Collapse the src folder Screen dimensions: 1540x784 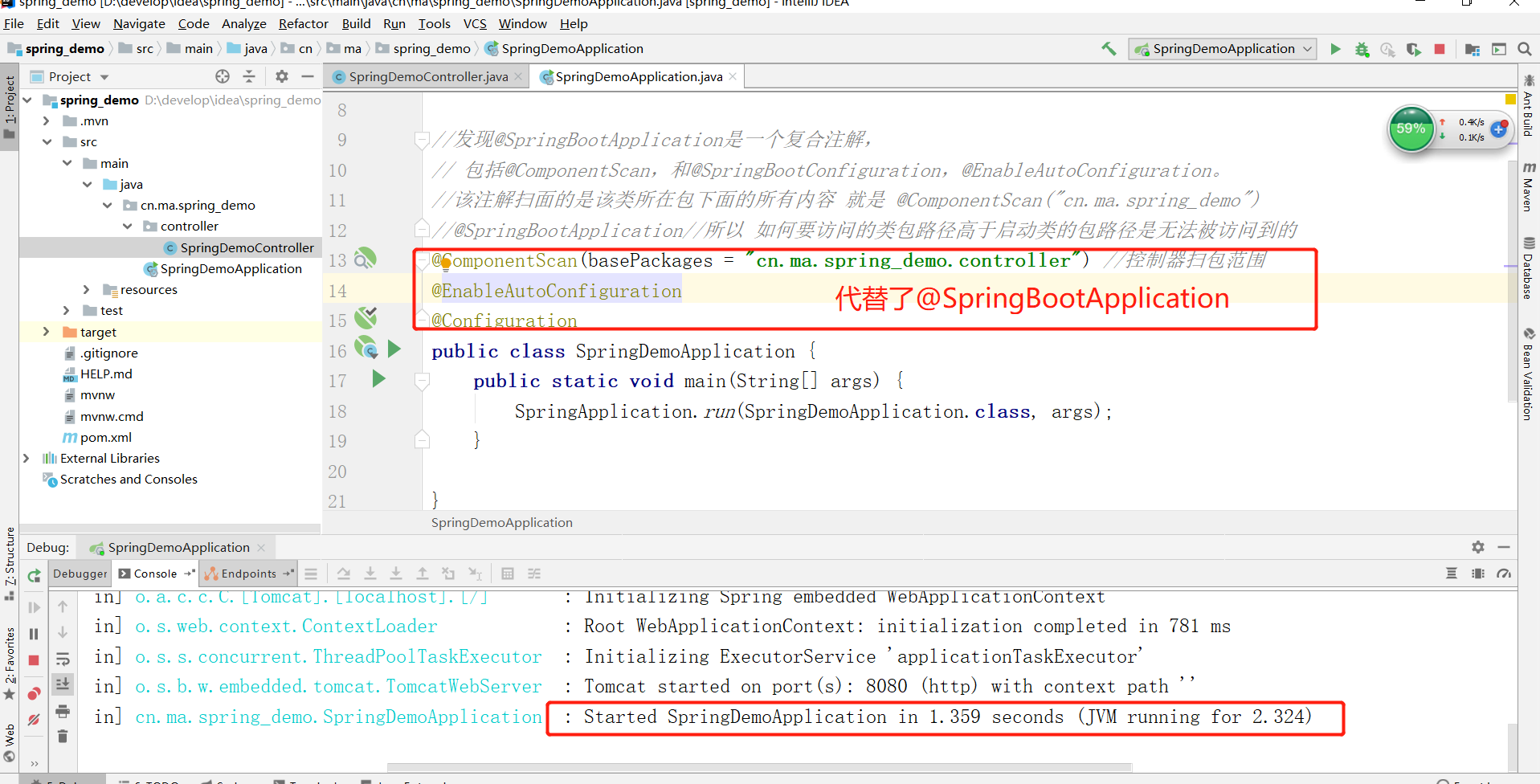46,141
